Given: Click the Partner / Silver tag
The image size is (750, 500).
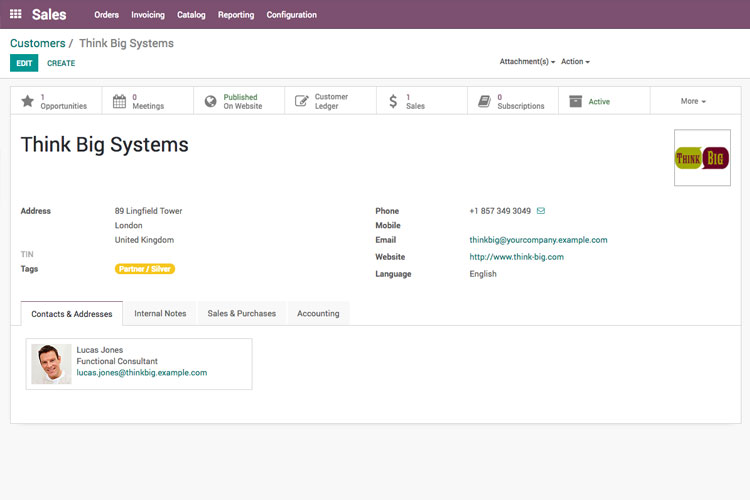Looking at the screenshot, I should pyautogui.click(x=144, y=269).
